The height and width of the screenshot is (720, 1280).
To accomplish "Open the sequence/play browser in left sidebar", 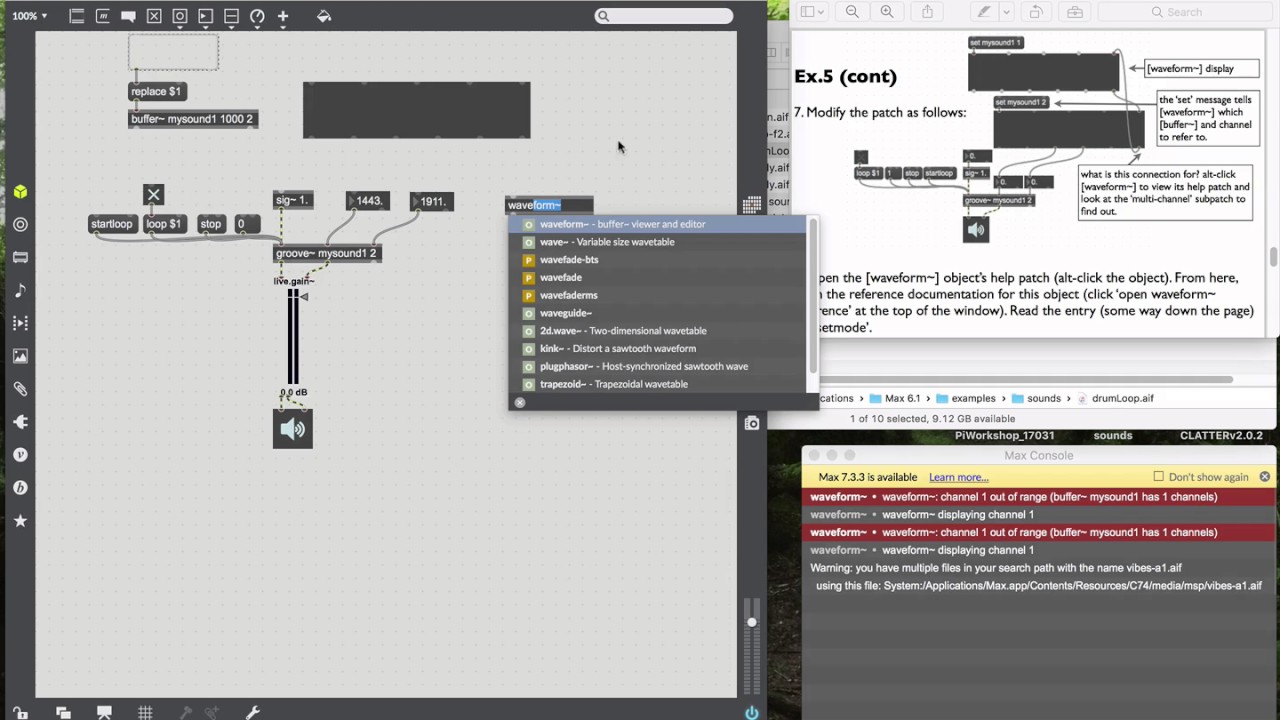I will pos(20,323).
